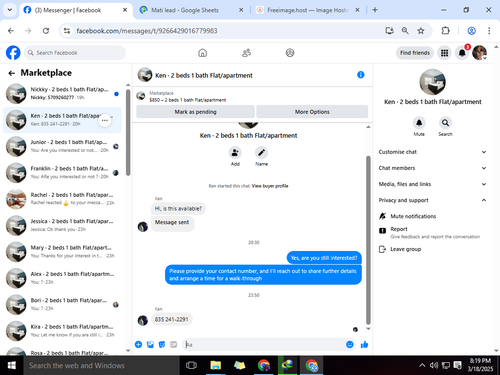Click the Facebook logo icon
The image size is (500, 375).
(13, 53)
